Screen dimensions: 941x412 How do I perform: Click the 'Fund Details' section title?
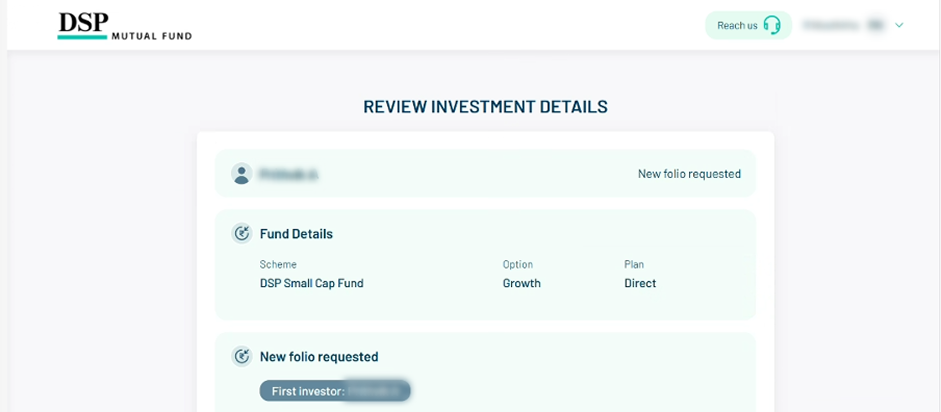pyautogui.click(x=296, y=234)
